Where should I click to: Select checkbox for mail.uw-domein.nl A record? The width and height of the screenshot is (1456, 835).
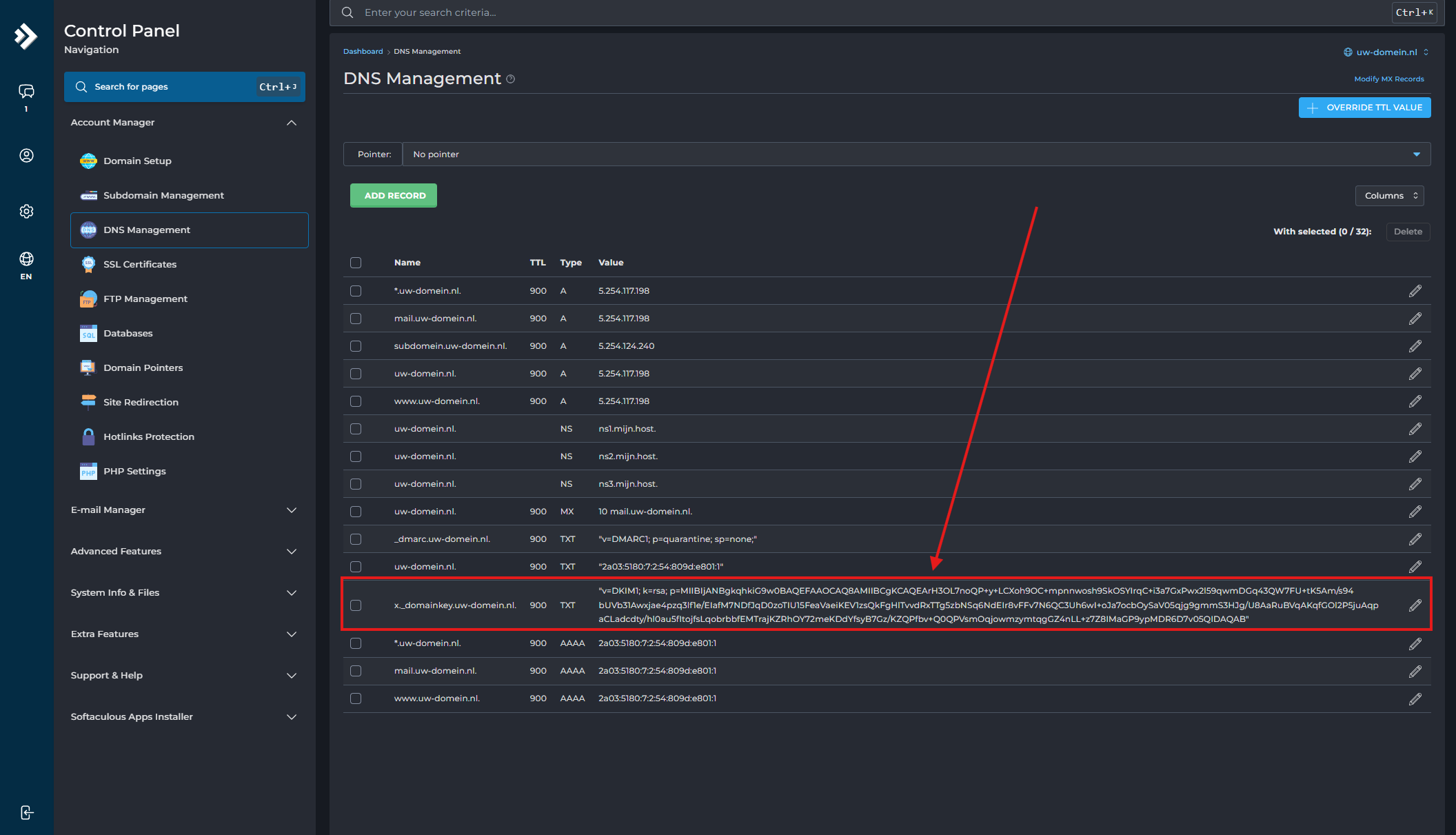(356, 319)
